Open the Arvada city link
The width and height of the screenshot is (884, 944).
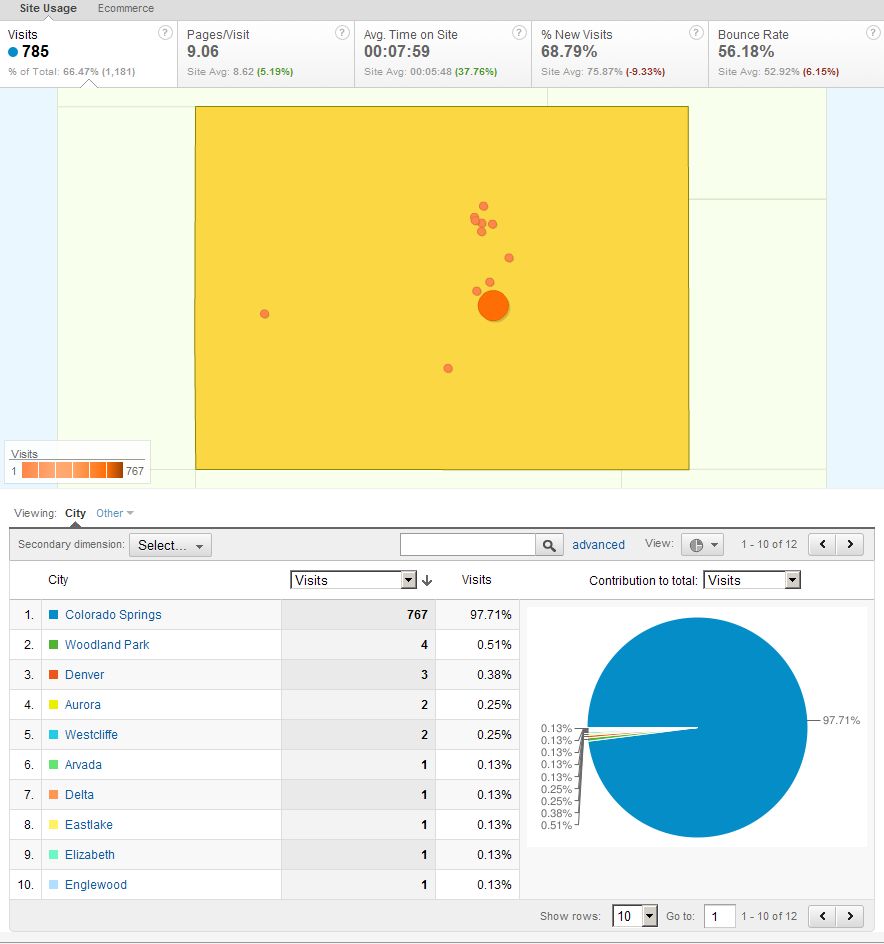(x=83, y=765)
